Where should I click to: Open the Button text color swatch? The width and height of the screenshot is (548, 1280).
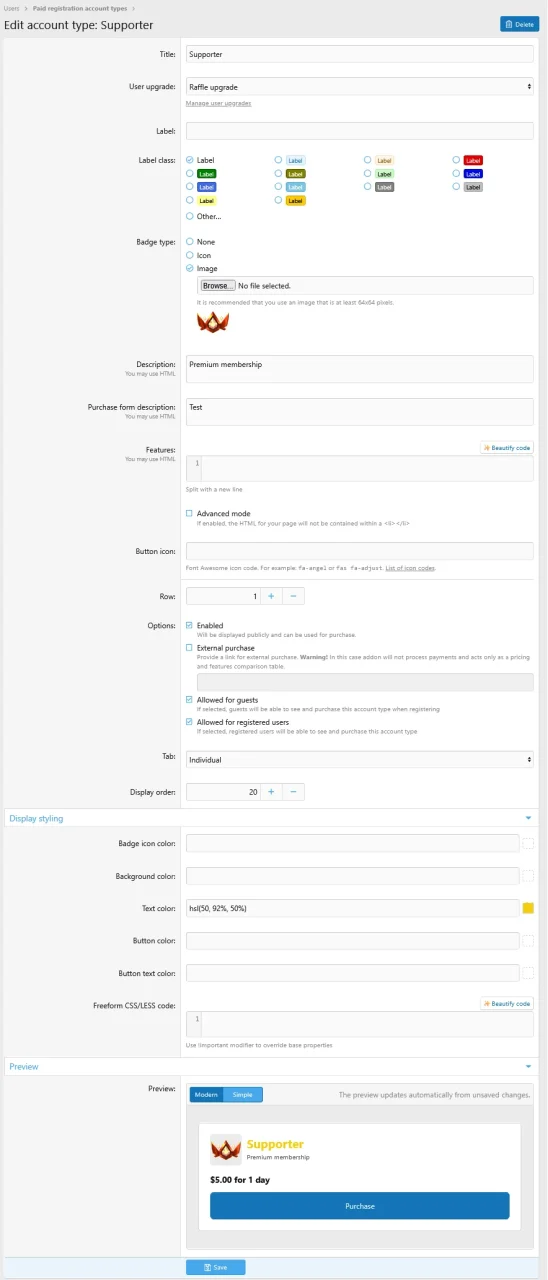coord(528,973)
